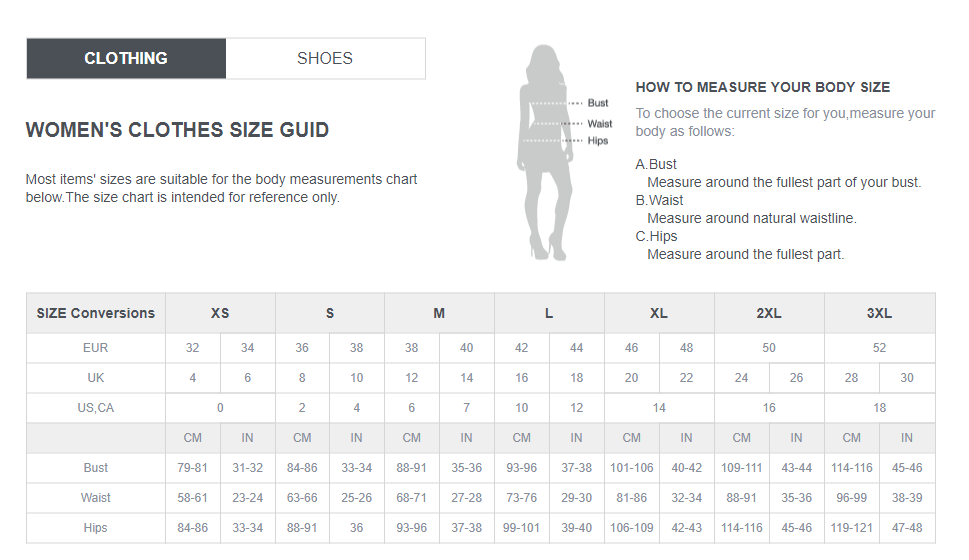Click the Bust row label in table
Viewport: 969px width, 560px height.
[96, 468]
